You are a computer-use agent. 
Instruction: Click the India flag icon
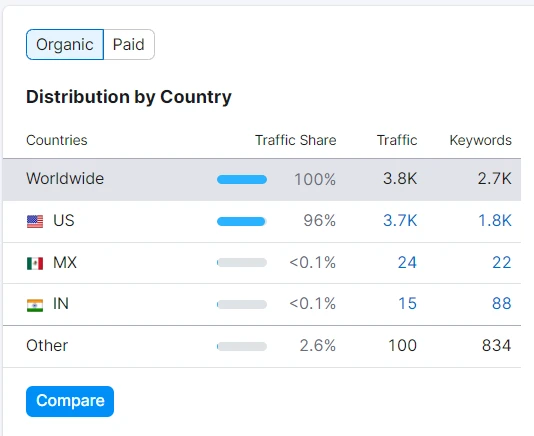click(35, 305)
